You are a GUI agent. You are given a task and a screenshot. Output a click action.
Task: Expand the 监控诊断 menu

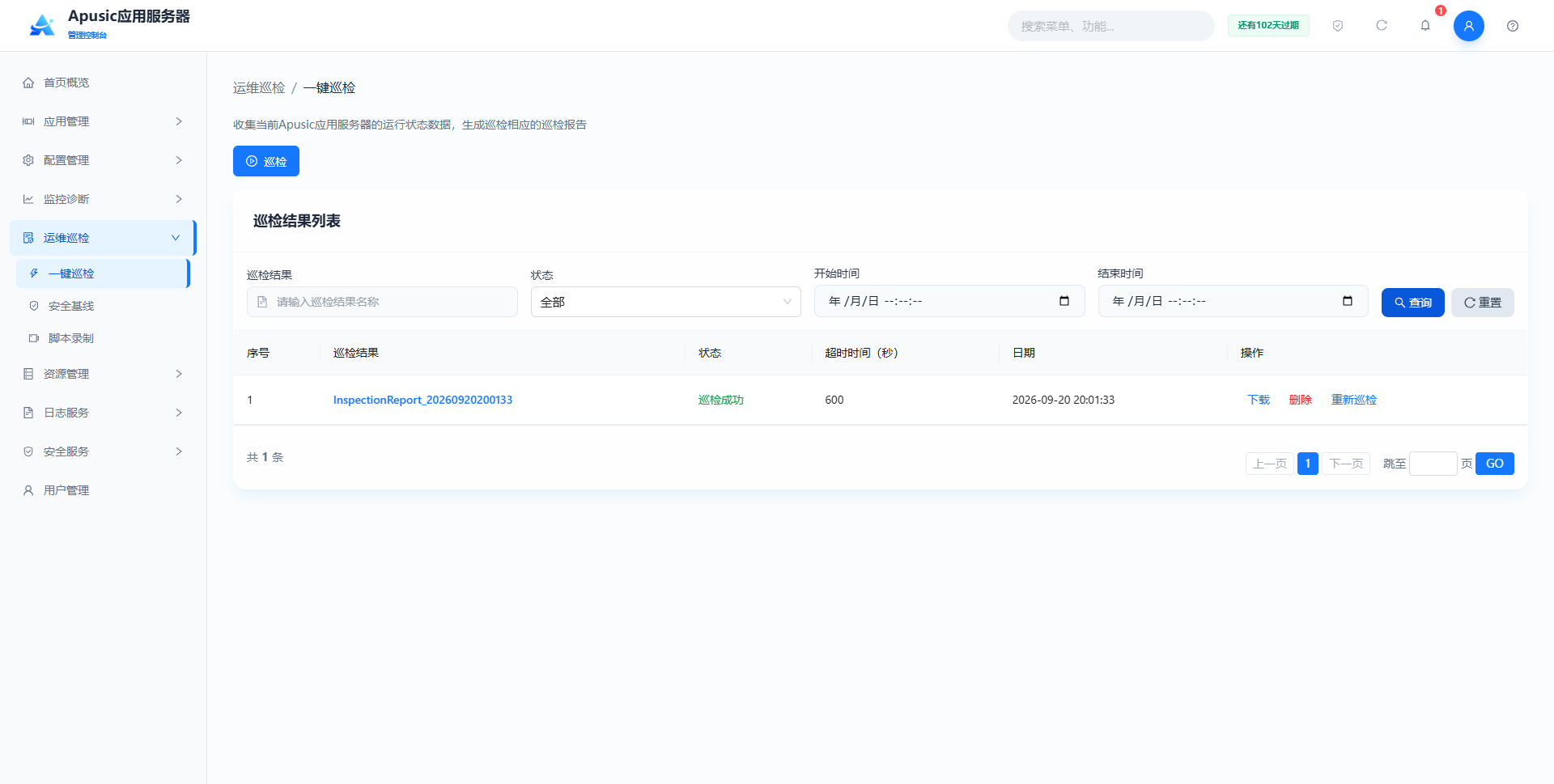pos(104,199)
